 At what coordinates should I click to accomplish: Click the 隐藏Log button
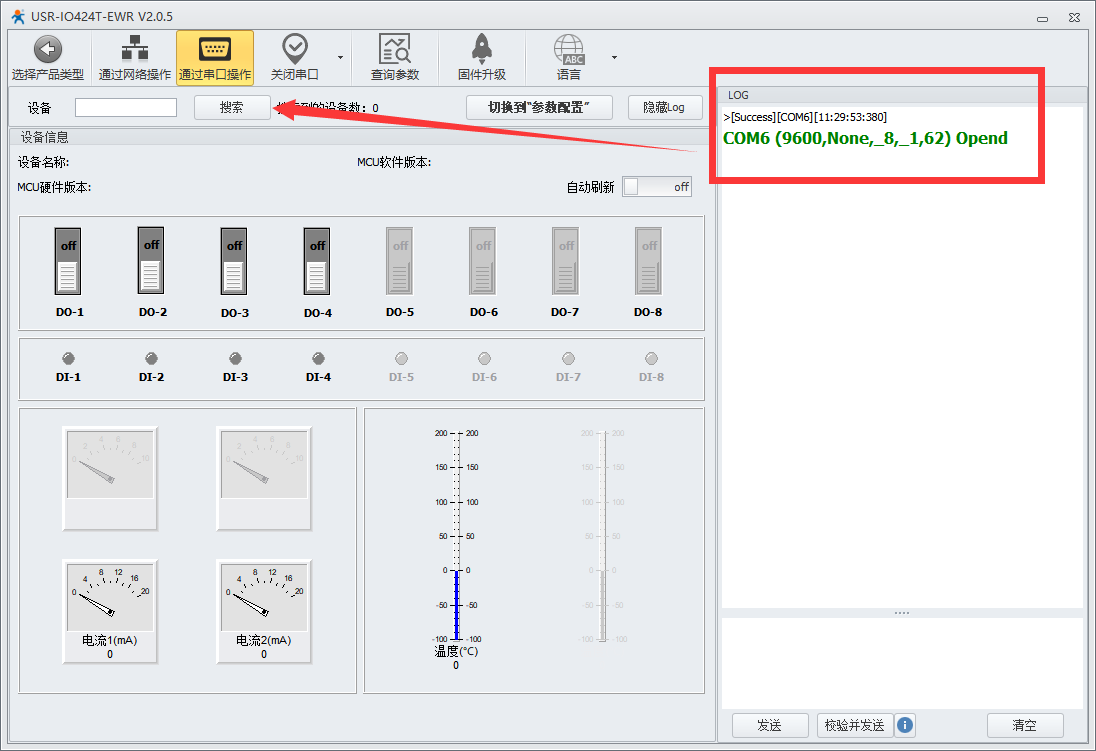(665, 108)
